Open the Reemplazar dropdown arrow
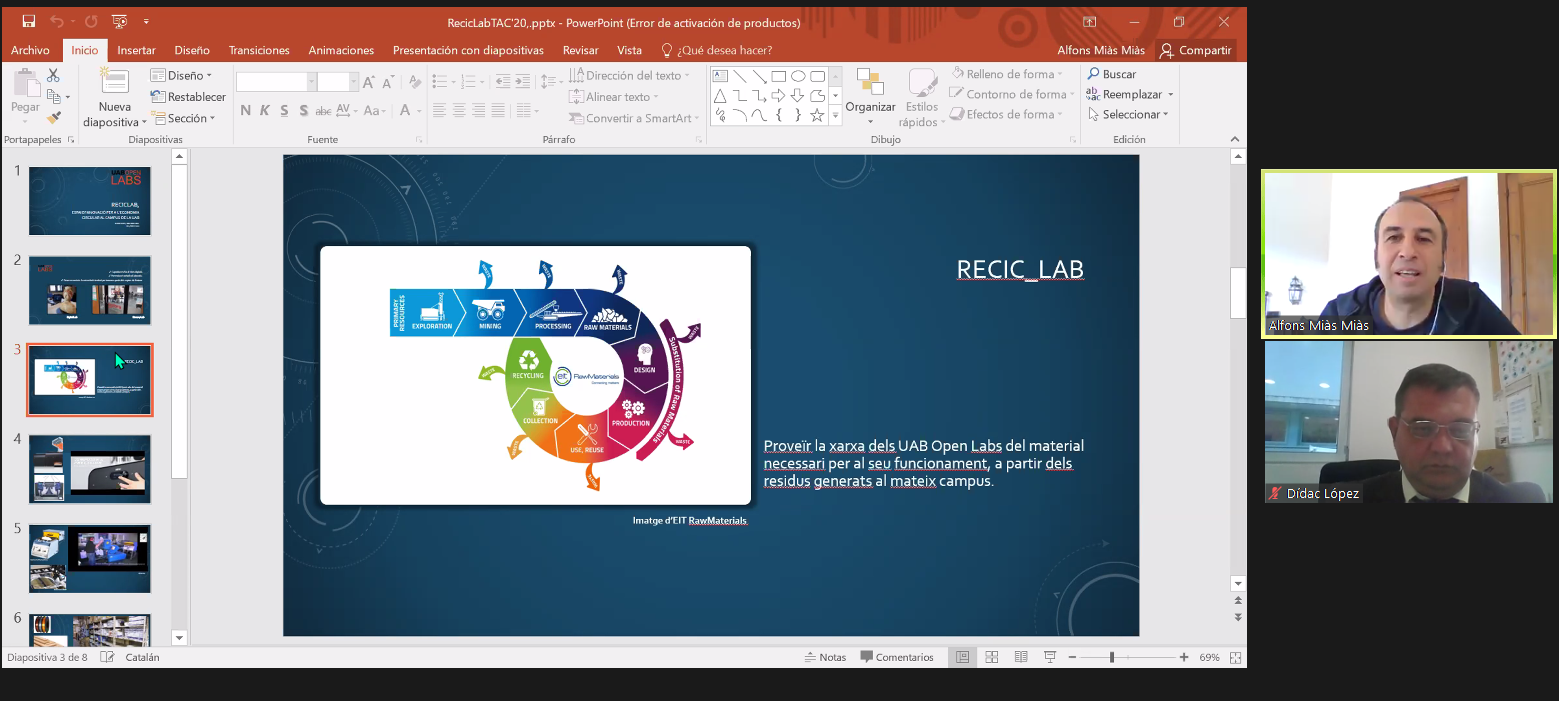1559x701 pixels. [1170, 95]
